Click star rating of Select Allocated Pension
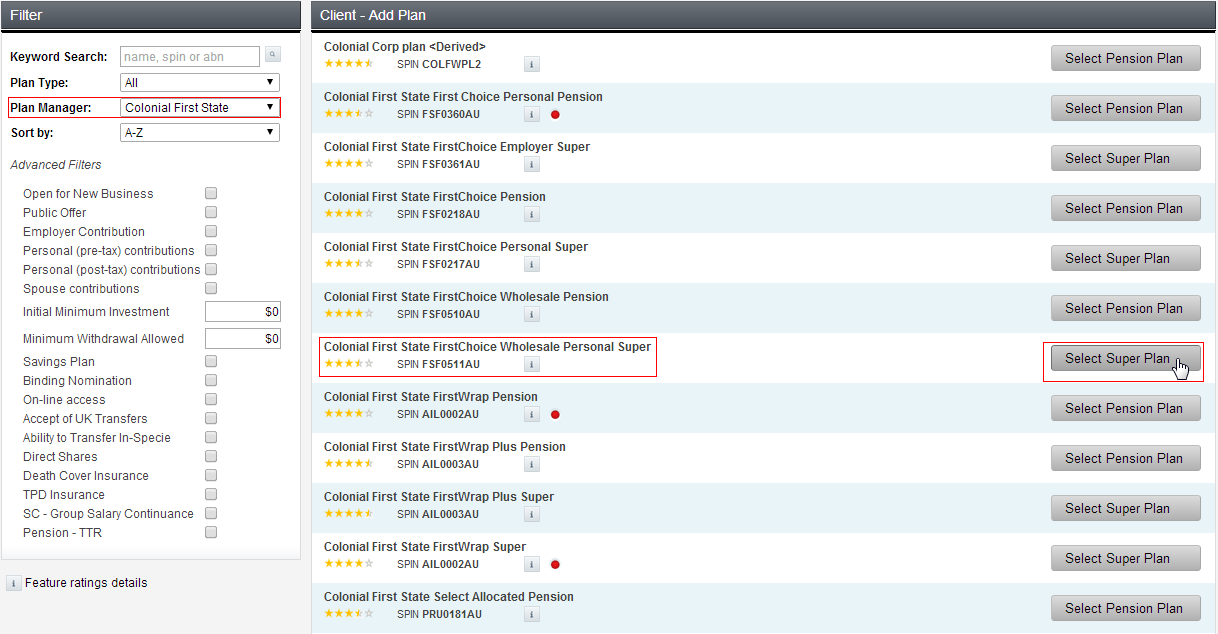 (x=348, y=614)
